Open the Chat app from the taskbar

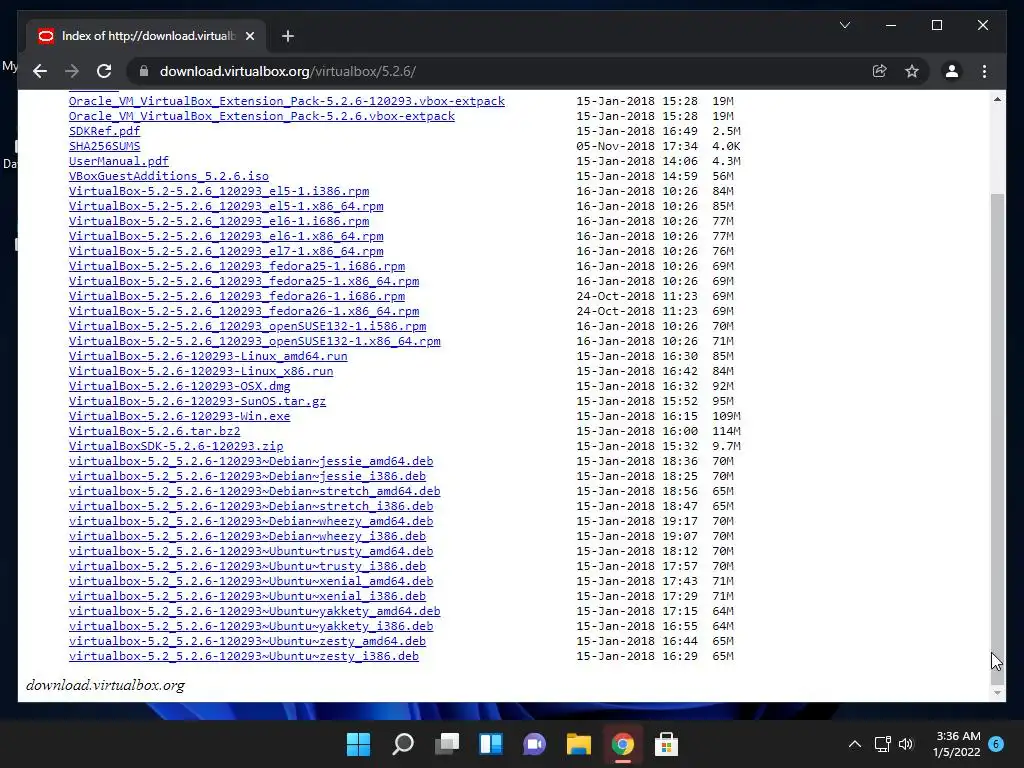[534, 744]
